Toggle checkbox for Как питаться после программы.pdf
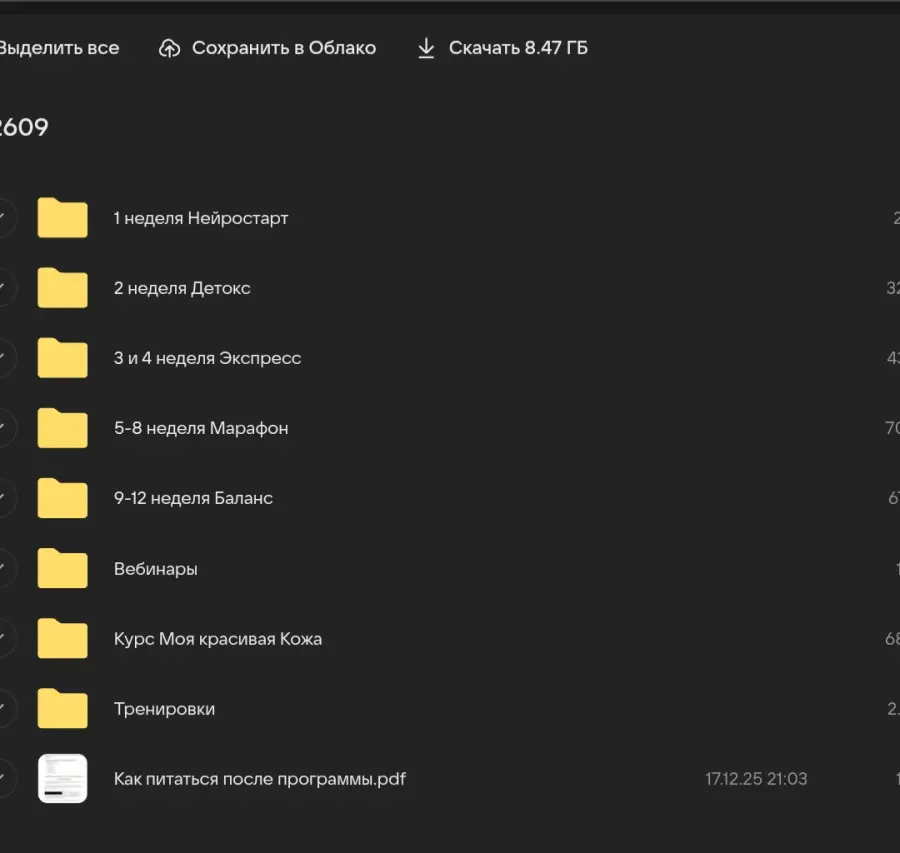 5,779
